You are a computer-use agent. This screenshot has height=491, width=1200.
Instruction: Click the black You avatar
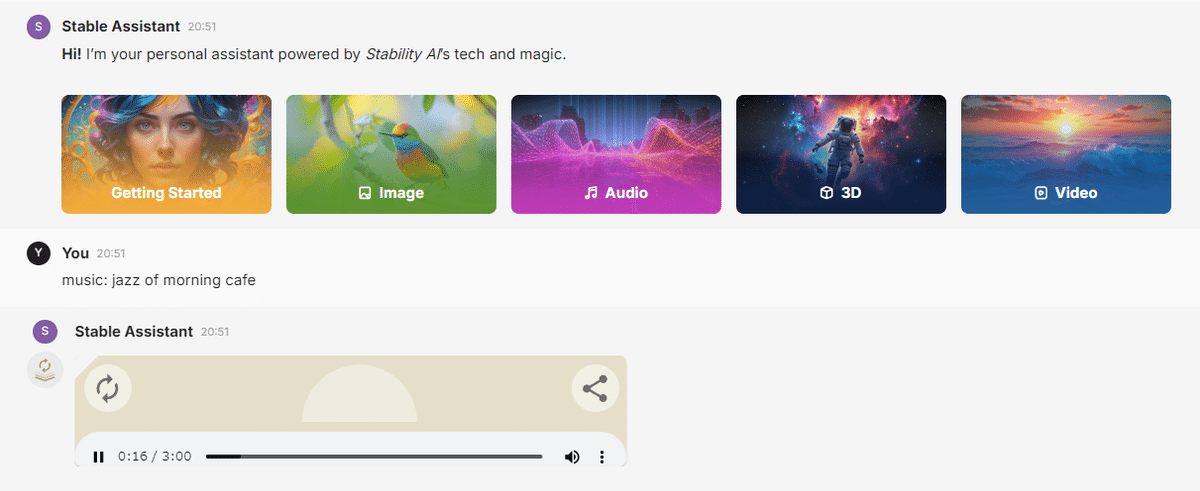(x=38, y=254)
